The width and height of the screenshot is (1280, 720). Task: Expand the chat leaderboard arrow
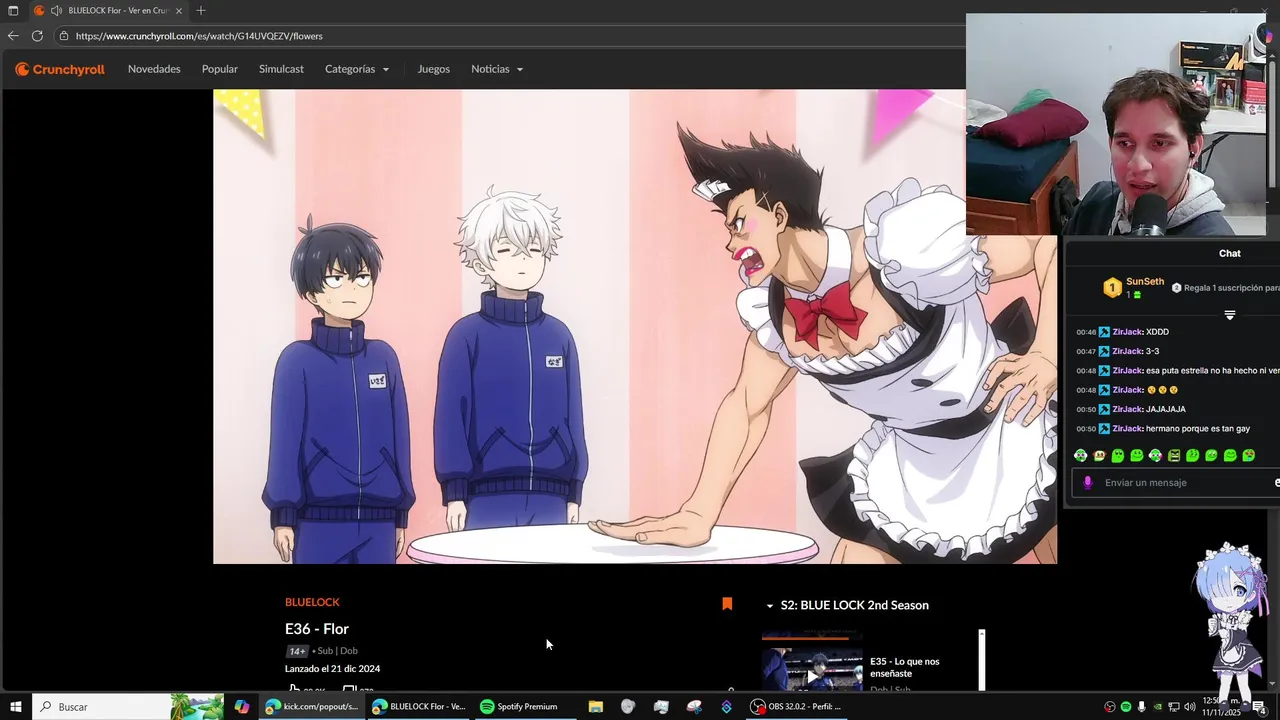(x=1230, y=315)
